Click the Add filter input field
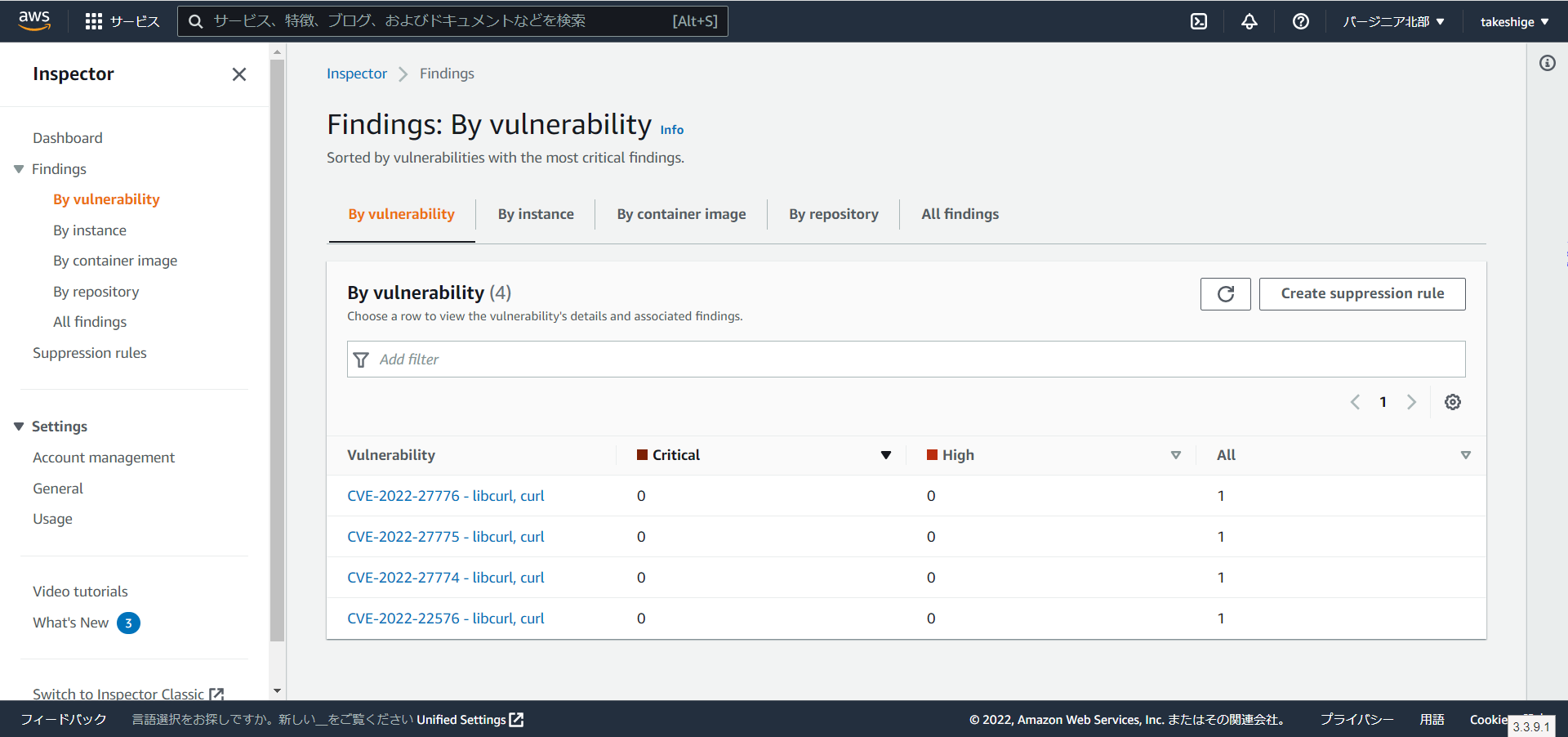The image size is (1568, 737). 906,360
